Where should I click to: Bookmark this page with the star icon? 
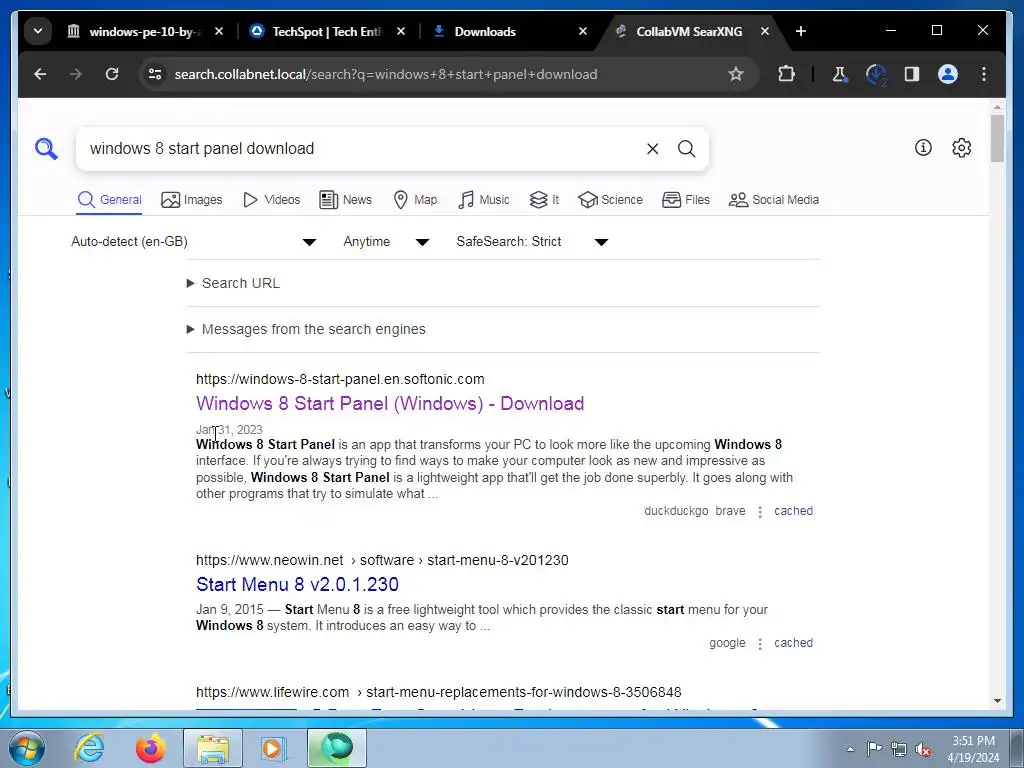[736, 74]
